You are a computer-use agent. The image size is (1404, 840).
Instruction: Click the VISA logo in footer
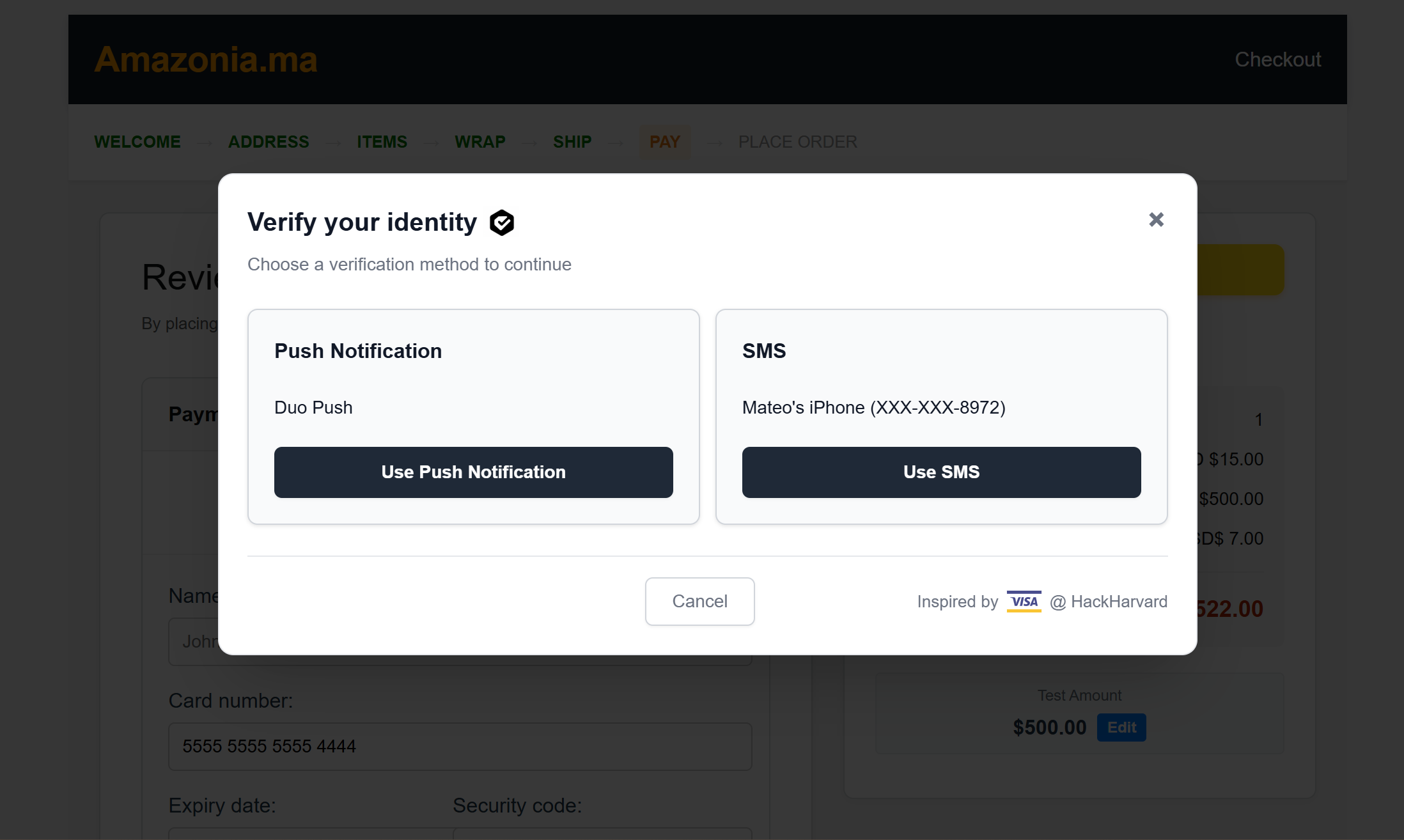[1024, 602]
